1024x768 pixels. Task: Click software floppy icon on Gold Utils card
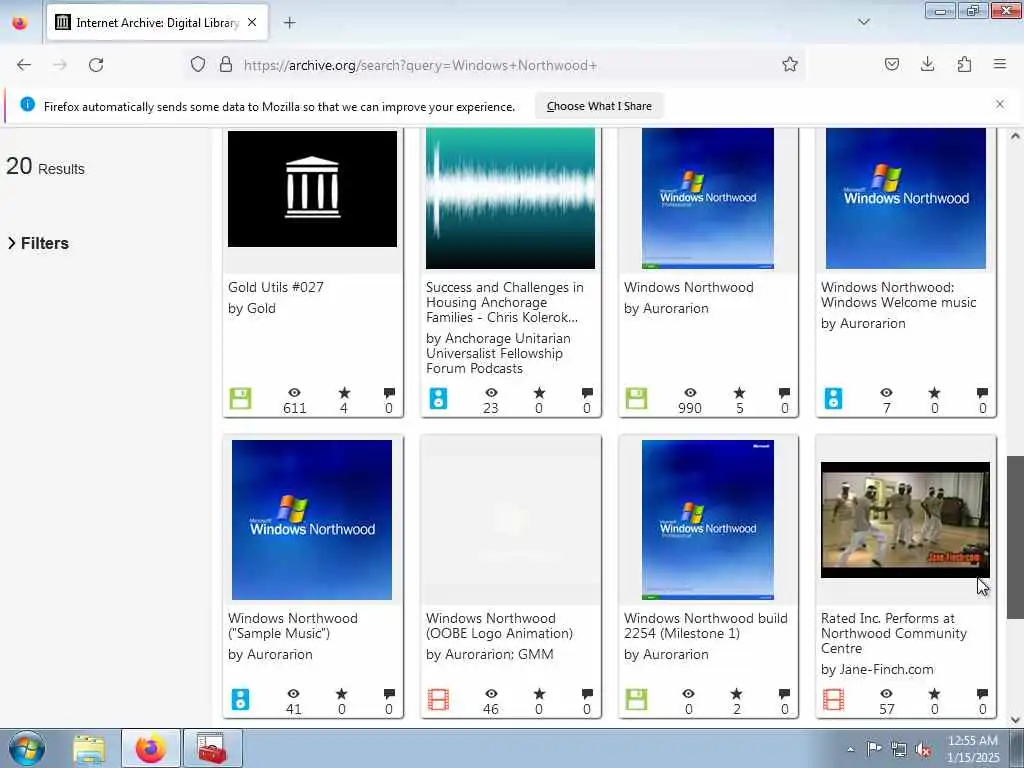click(x=240, y=398)
